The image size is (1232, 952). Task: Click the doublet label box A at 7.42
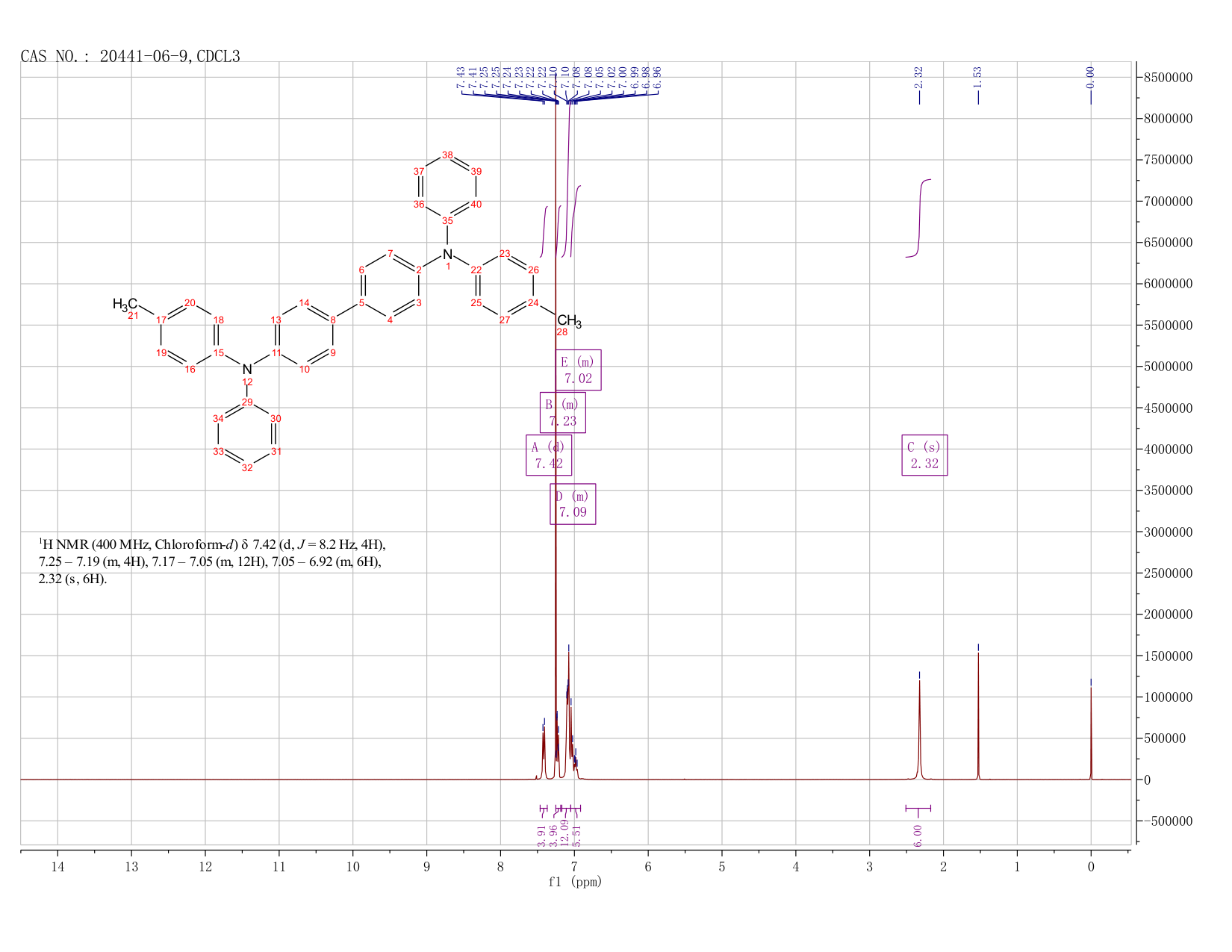[x=549, y=455]
